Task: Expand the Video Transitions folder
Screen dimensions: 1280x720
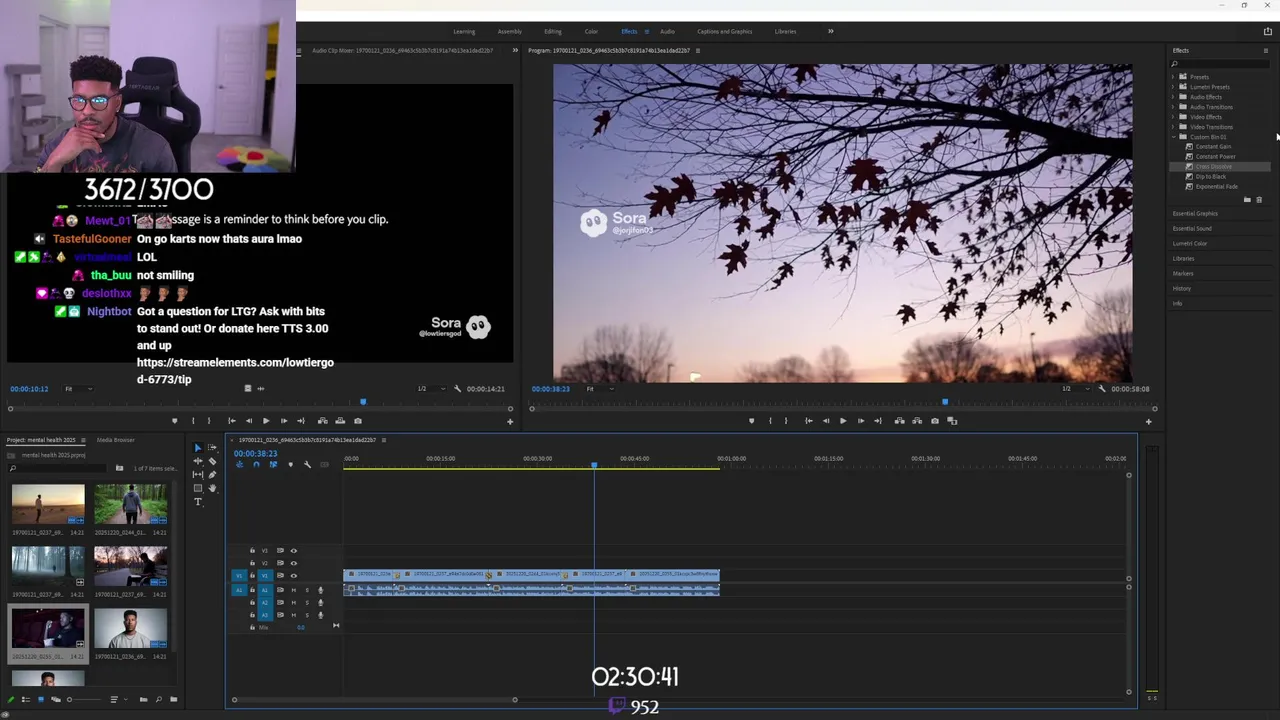Action: coord(1173,127)
